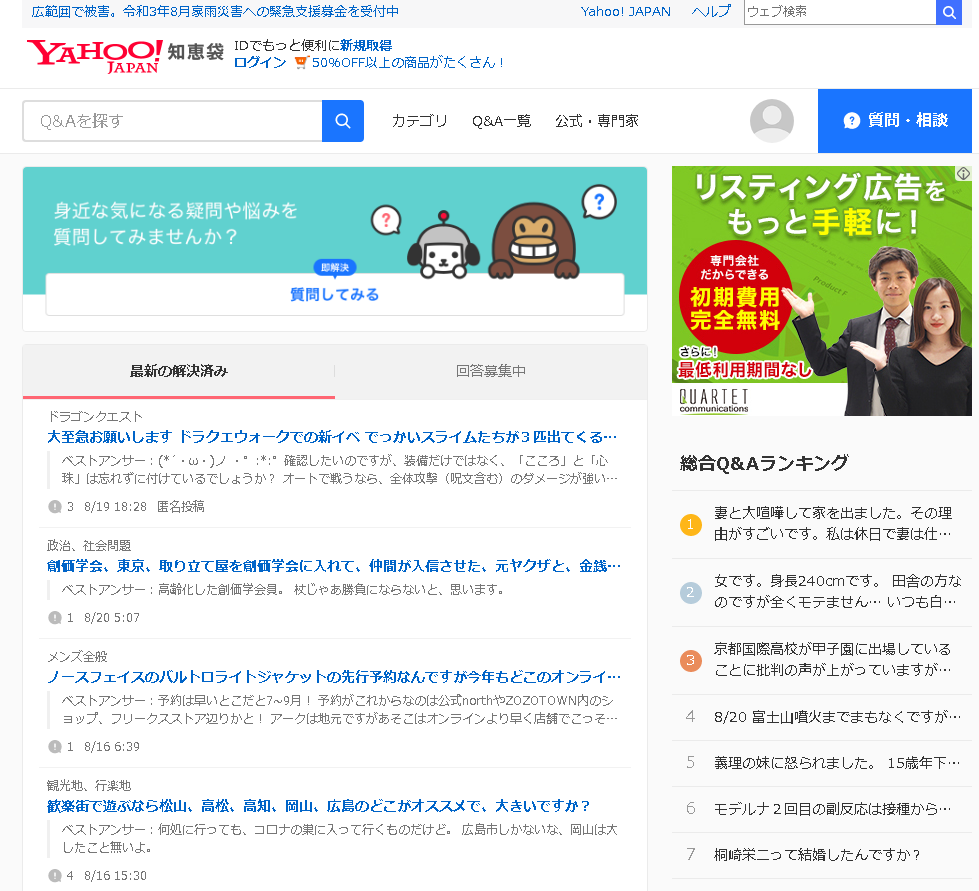Click the 知恵袋 logo text
The height and width of the screenshot is (891, 979).
[x=195, y=52]
